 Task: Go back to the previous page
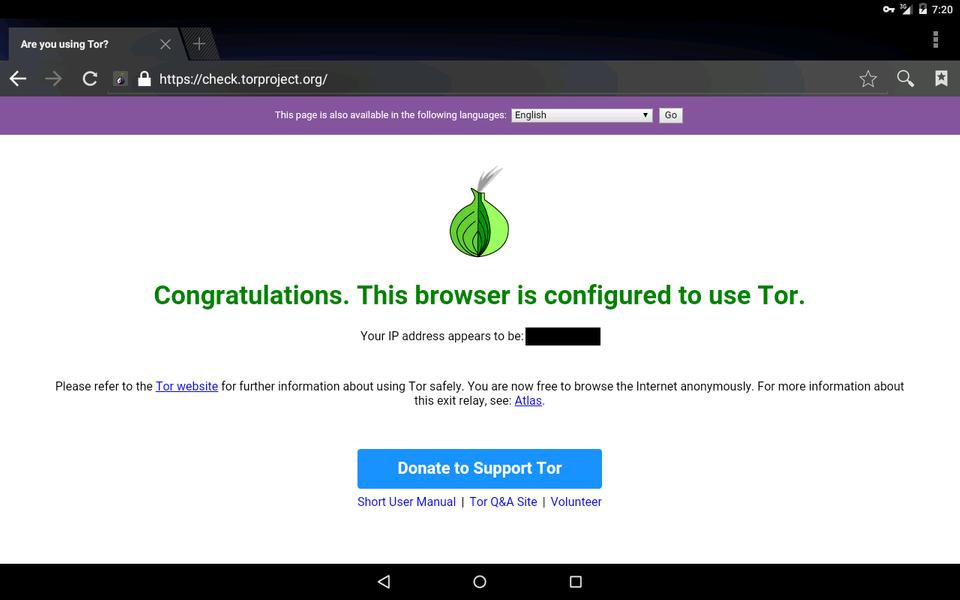click(18, 78)
